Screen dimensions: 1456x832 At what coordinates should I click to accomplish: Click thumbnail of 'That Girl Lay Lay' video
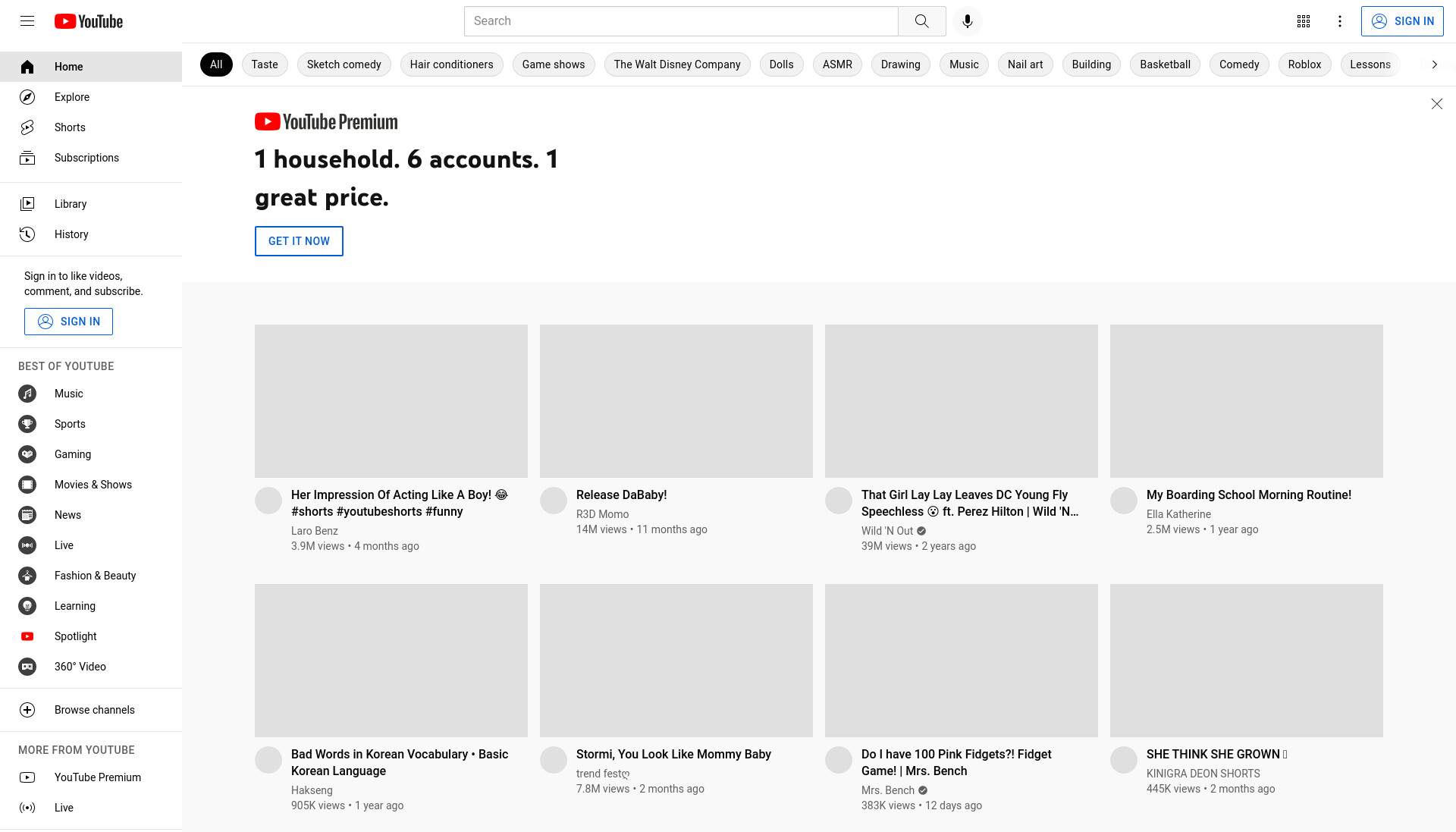coord(962,401)
